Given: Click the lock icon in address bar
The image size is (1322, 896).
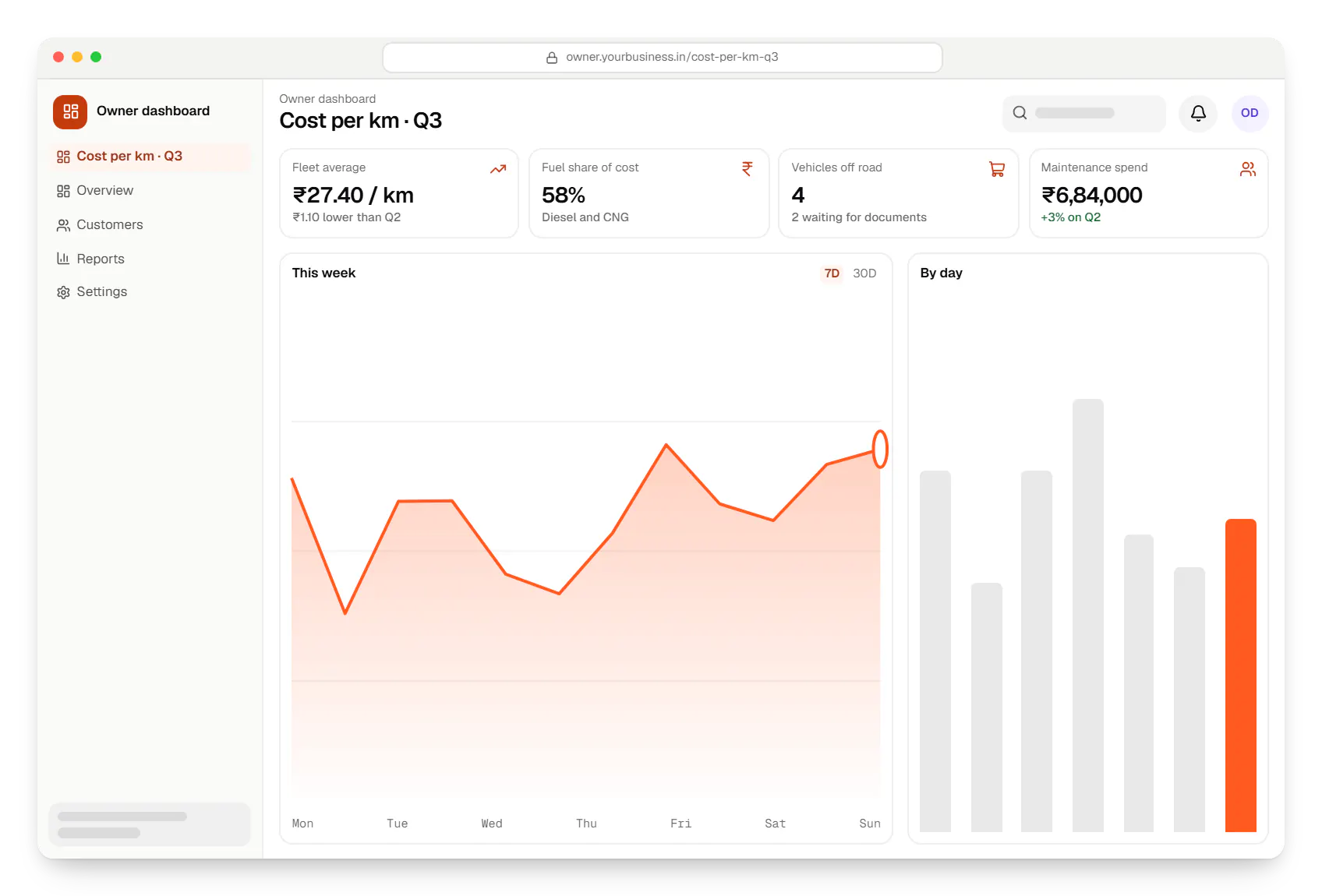Looking at the screenshot, I should [552, 58].
